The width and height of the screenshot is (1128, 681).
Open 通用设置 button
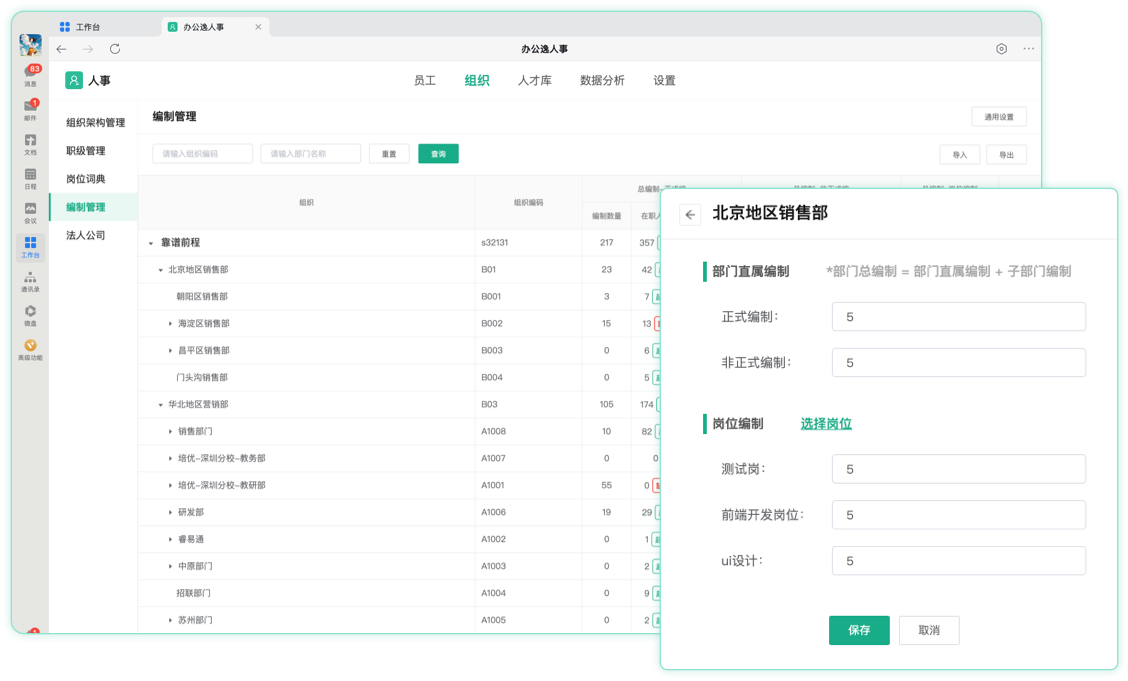click(999, 116)
